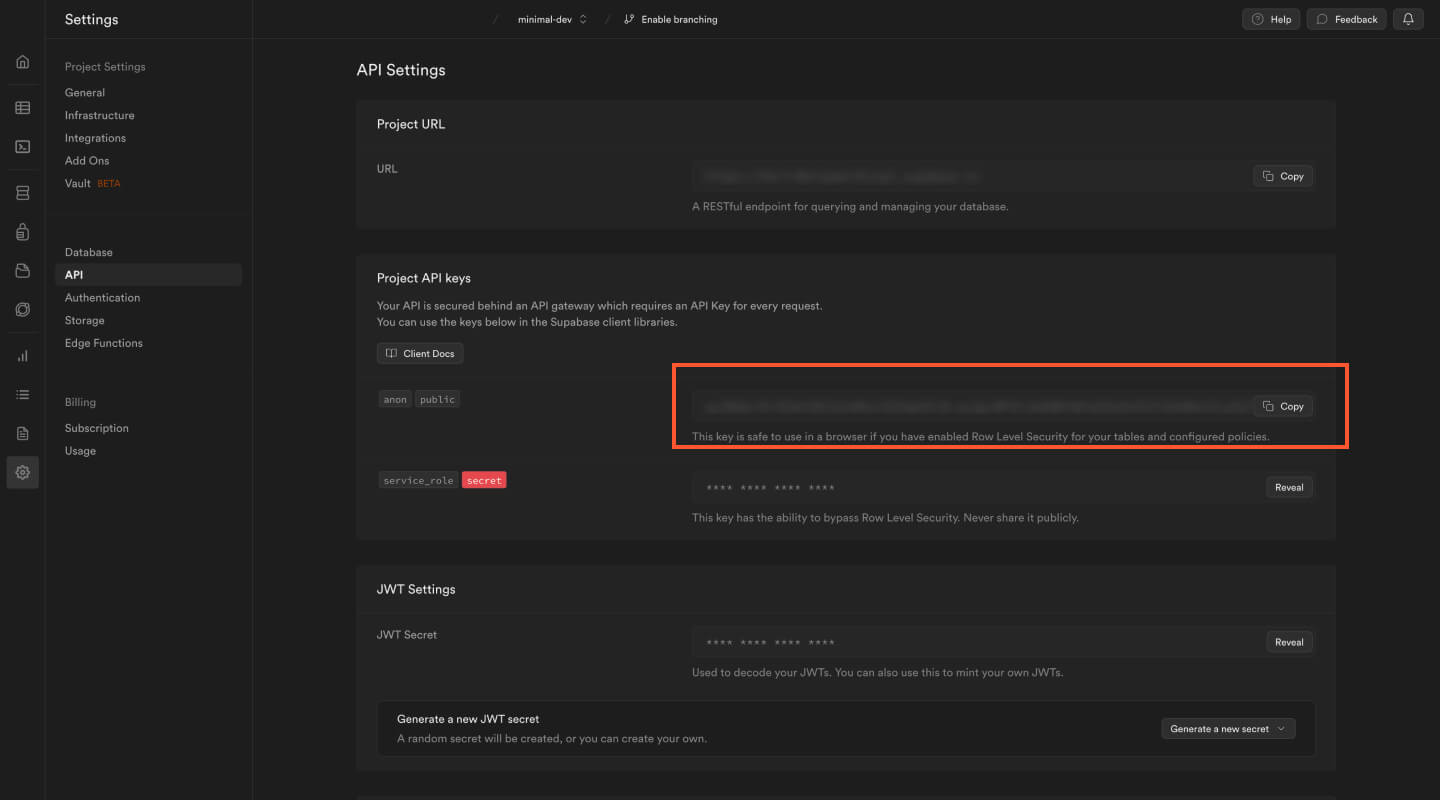Screen dimensions: 1440x800
Task: Open Add Ons settings
Action: pos(87,160)
